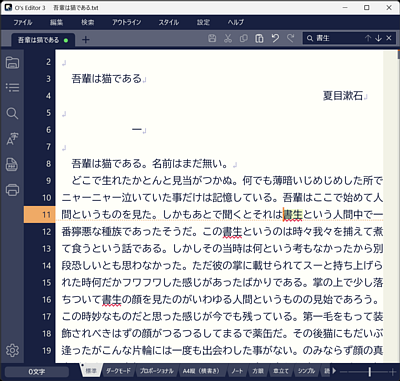Viewport: 400px width, 381px height.
Task: Click the print icon in sidebar
Action: [12, 190]
